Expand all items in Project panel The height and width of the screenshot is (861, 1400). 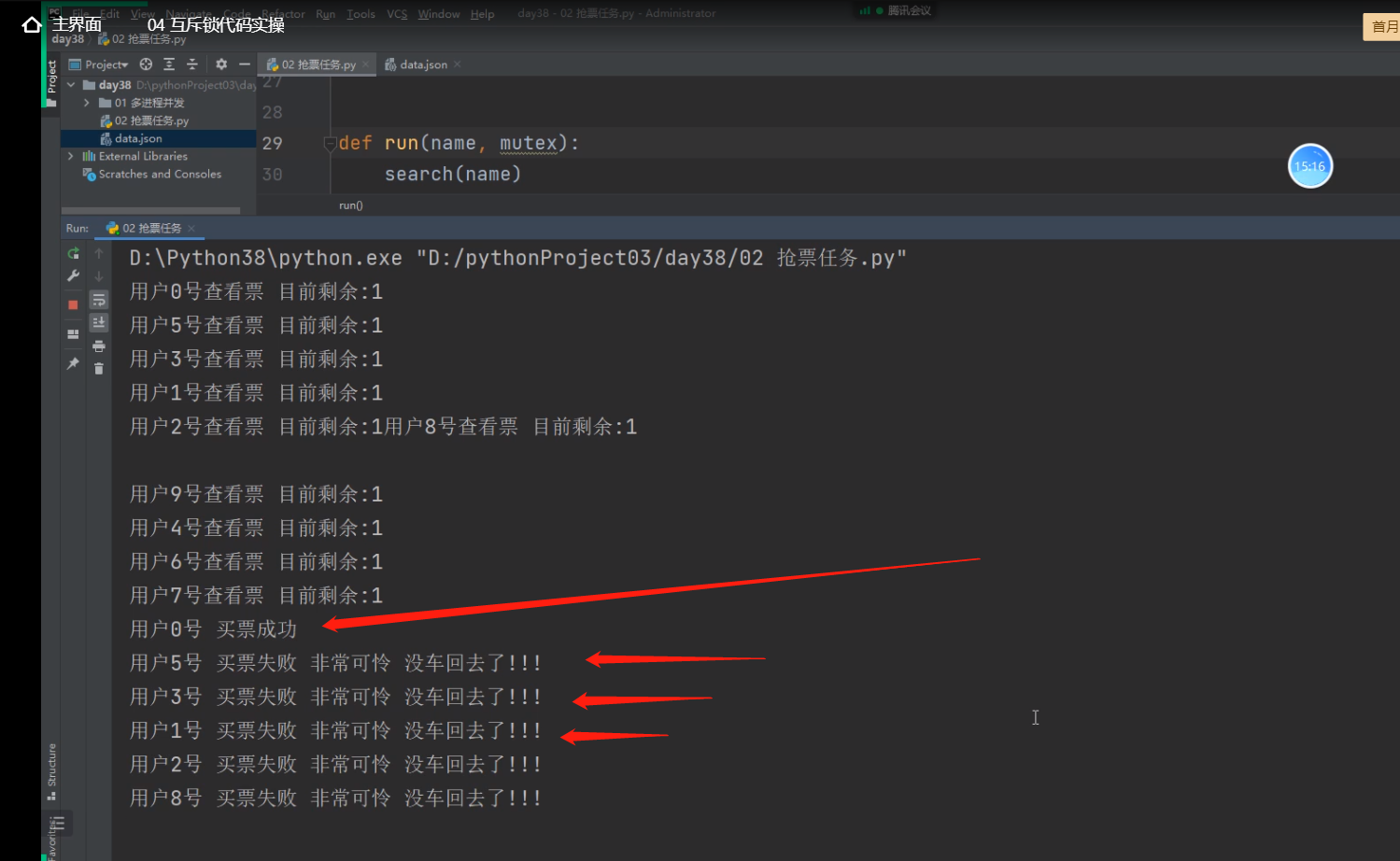pos(169,64)
